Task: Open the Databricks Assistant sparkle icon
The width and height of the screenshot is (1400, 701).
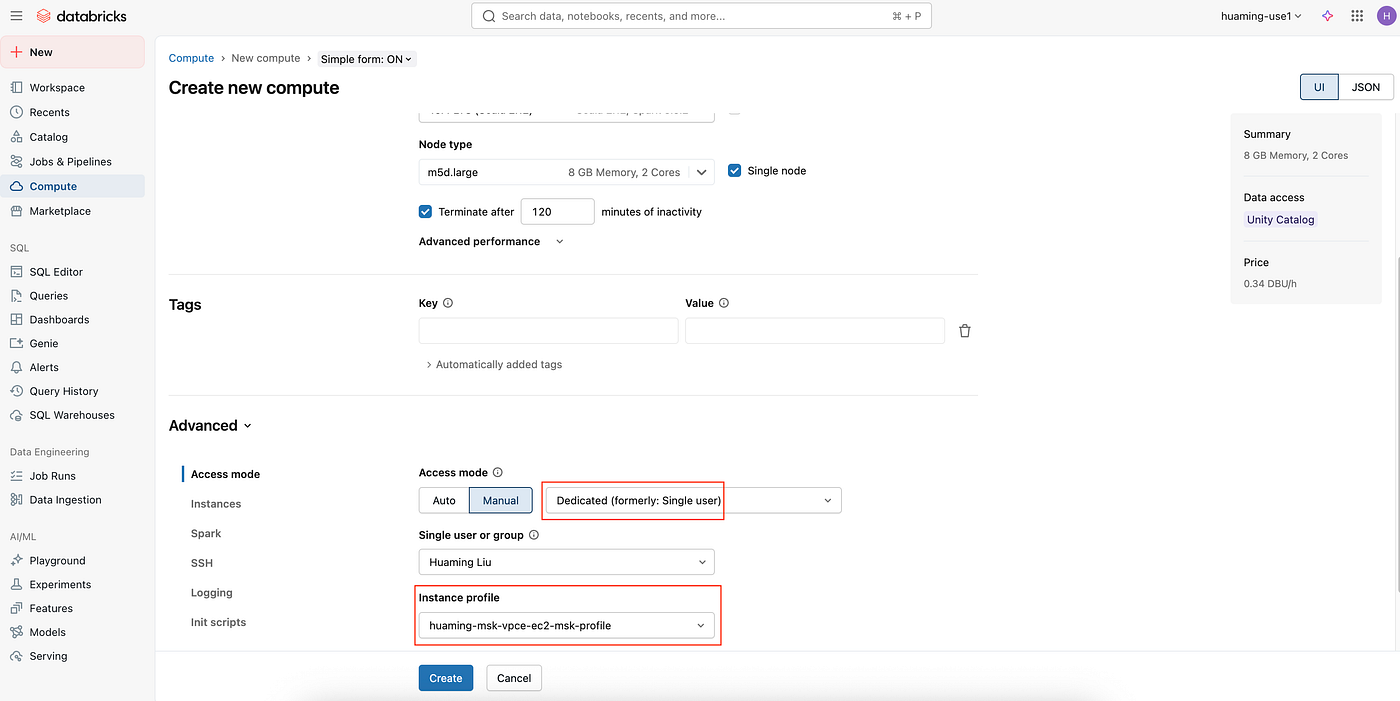Action: point(1328,16)
